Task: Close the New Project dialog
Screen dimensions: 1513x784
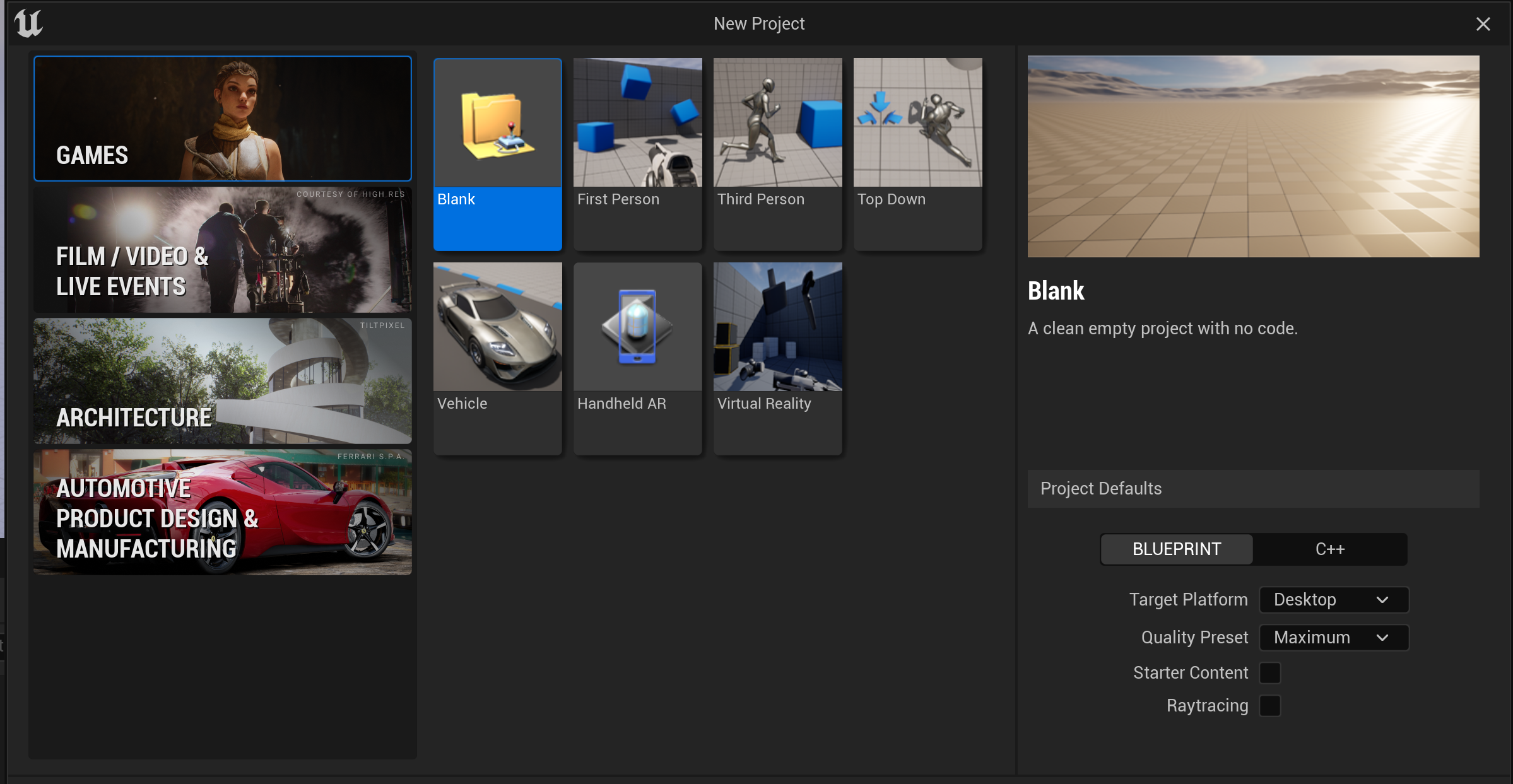Action: [1483, 24]
